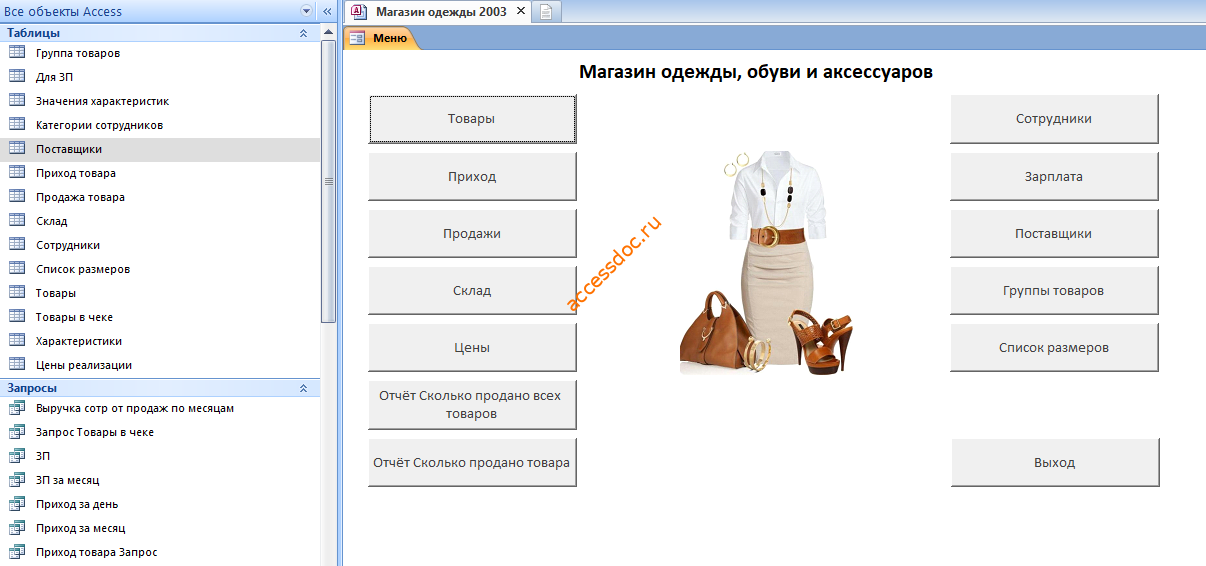Click the table icon beside Товары в чеке

[x=17, y=316]
